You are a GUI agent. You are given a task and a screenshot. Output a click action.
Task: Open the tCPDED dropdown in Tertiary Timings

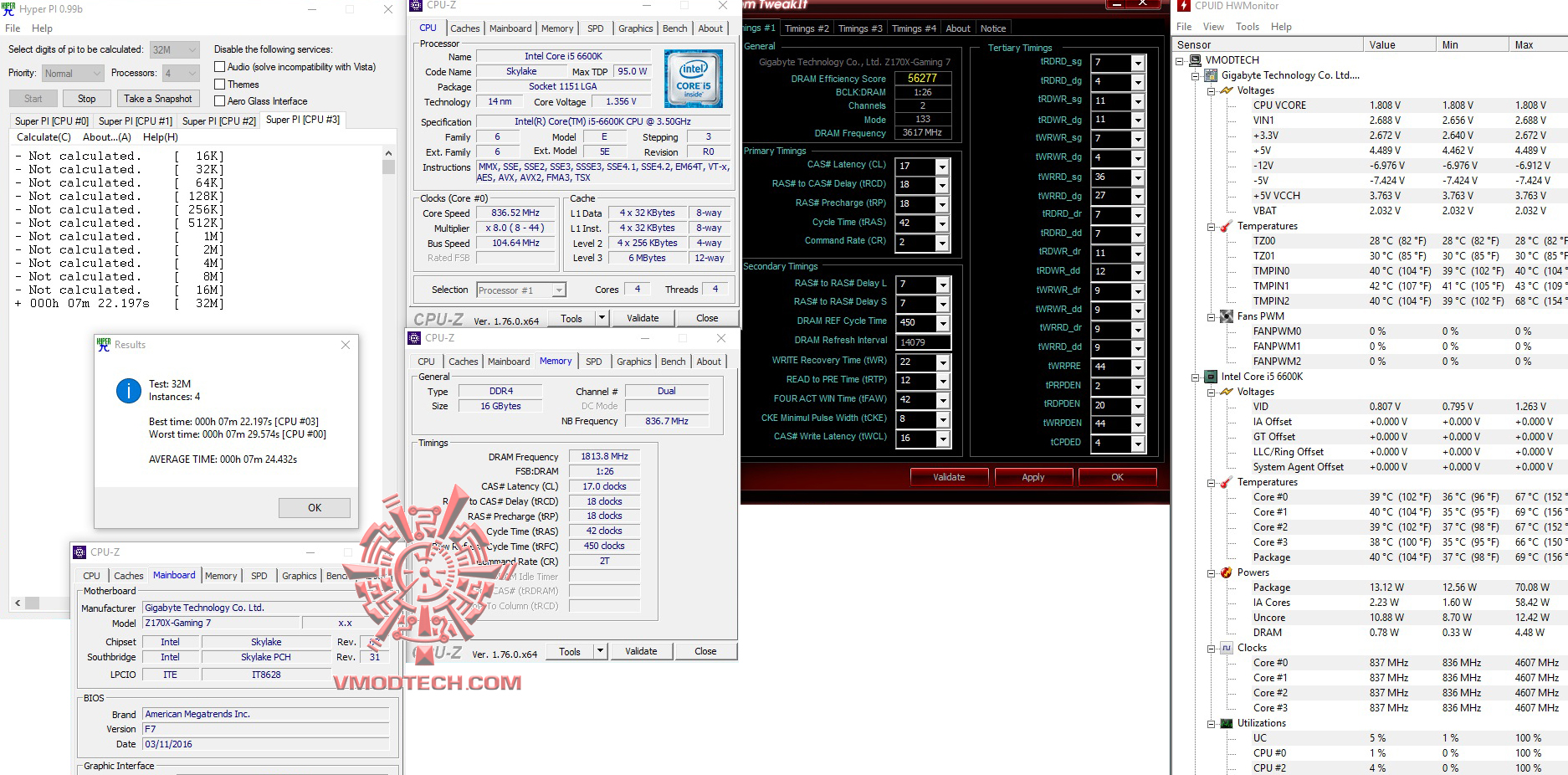tap(1137, 444)
